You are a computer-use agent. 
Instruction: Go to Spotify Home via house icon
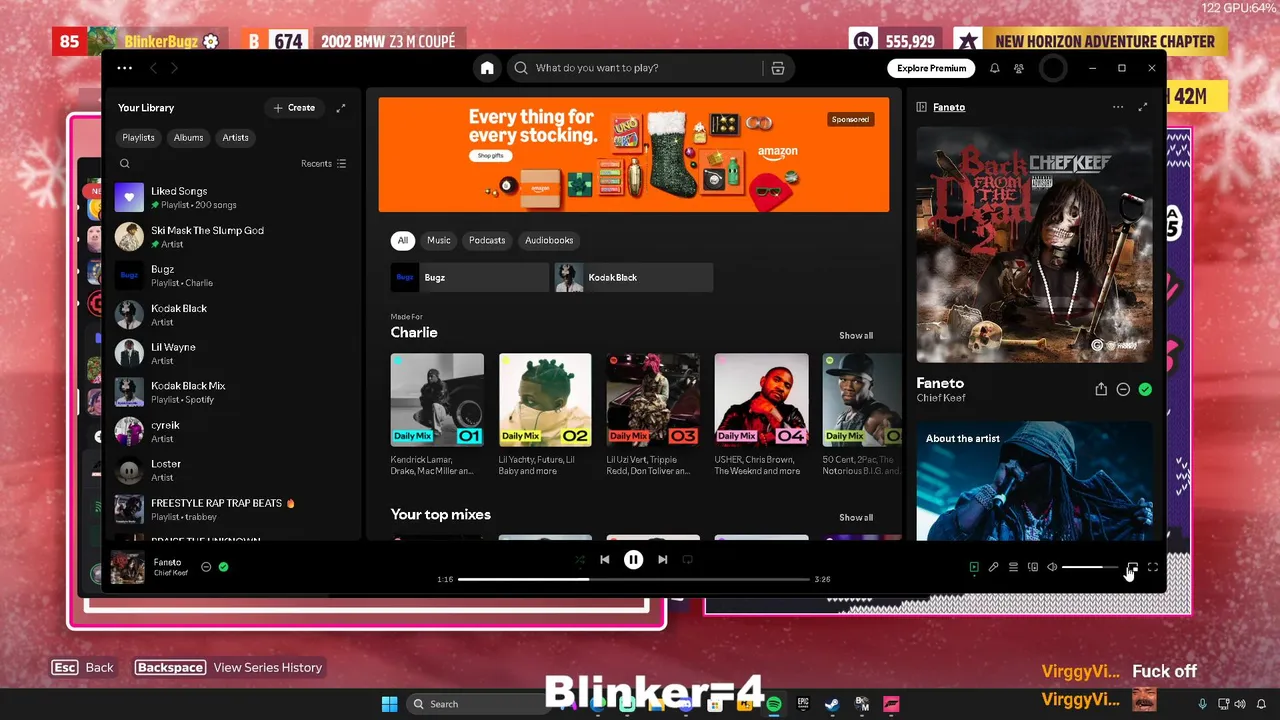(487, 68)
